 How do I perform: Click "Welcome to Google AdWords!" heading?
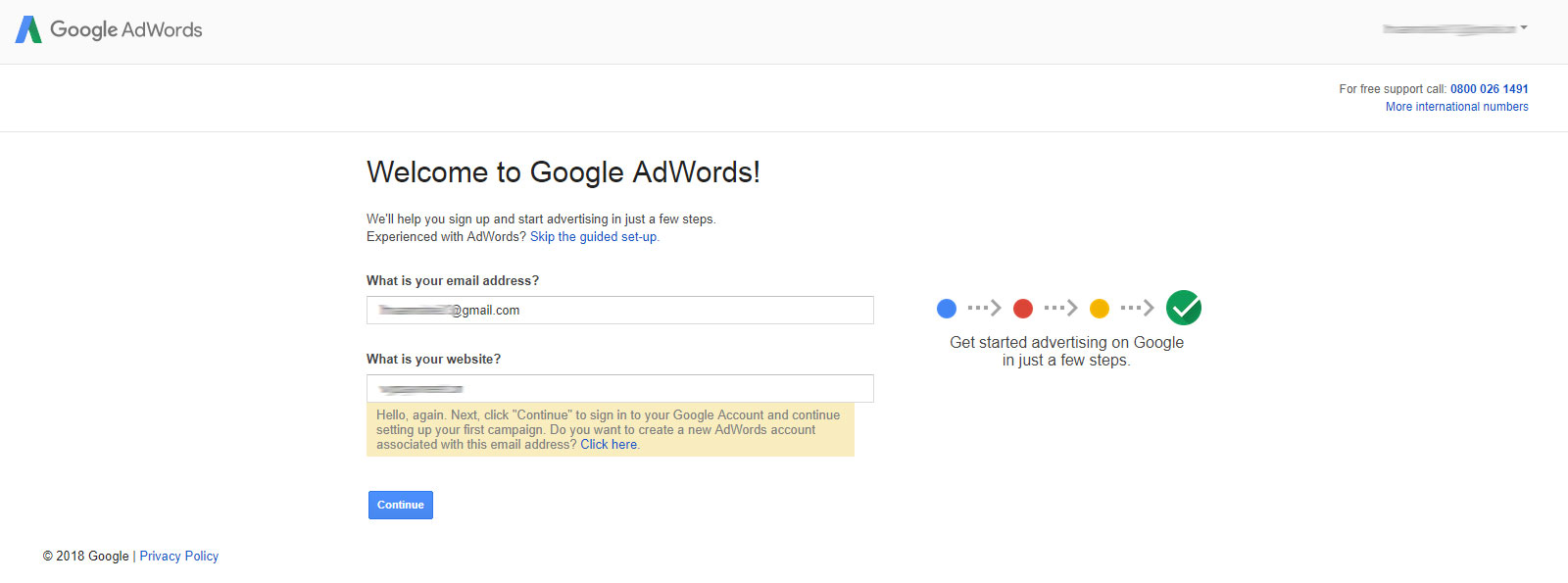coord(563,172)
